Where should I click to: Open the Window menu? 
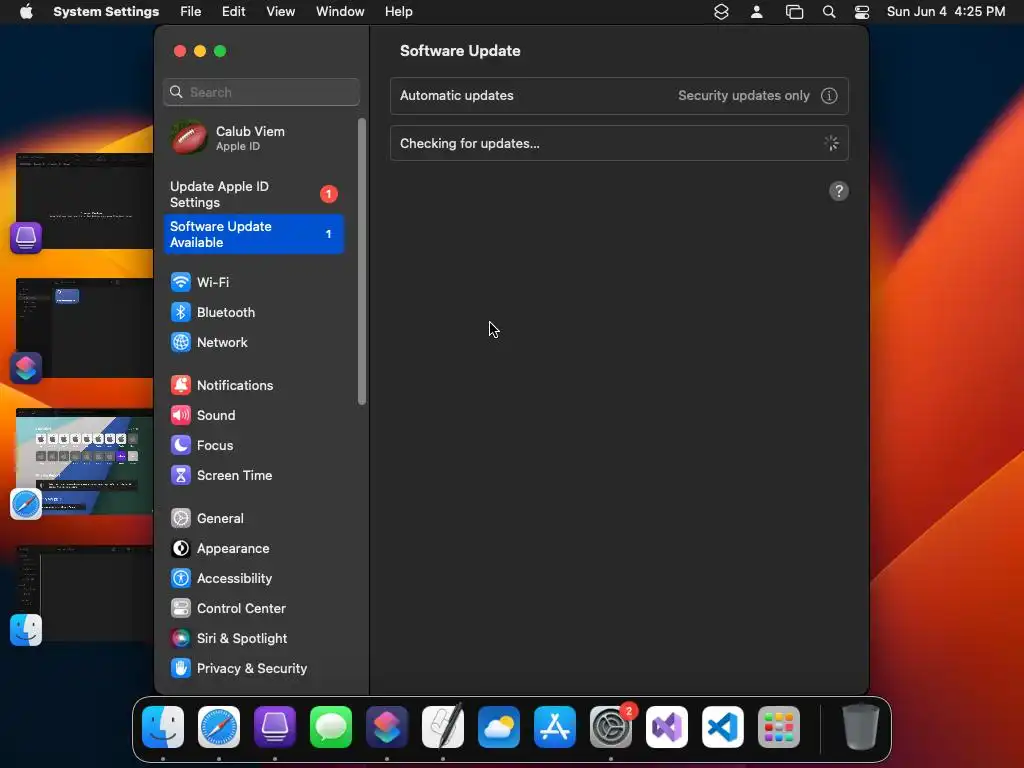click(x=340, y=12)
